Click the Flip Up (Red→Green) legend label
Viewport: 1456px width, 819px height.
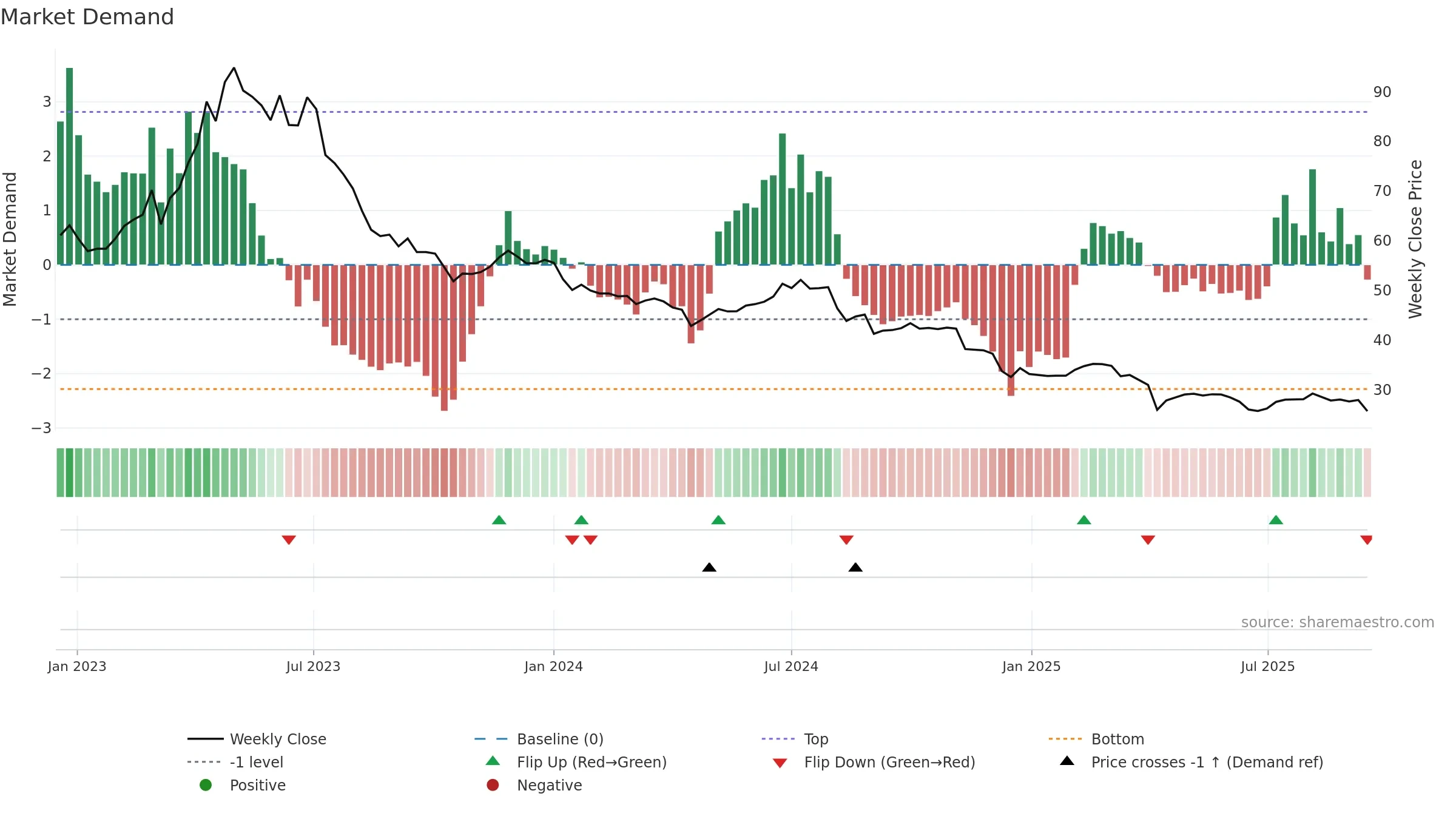coord(591,762)
